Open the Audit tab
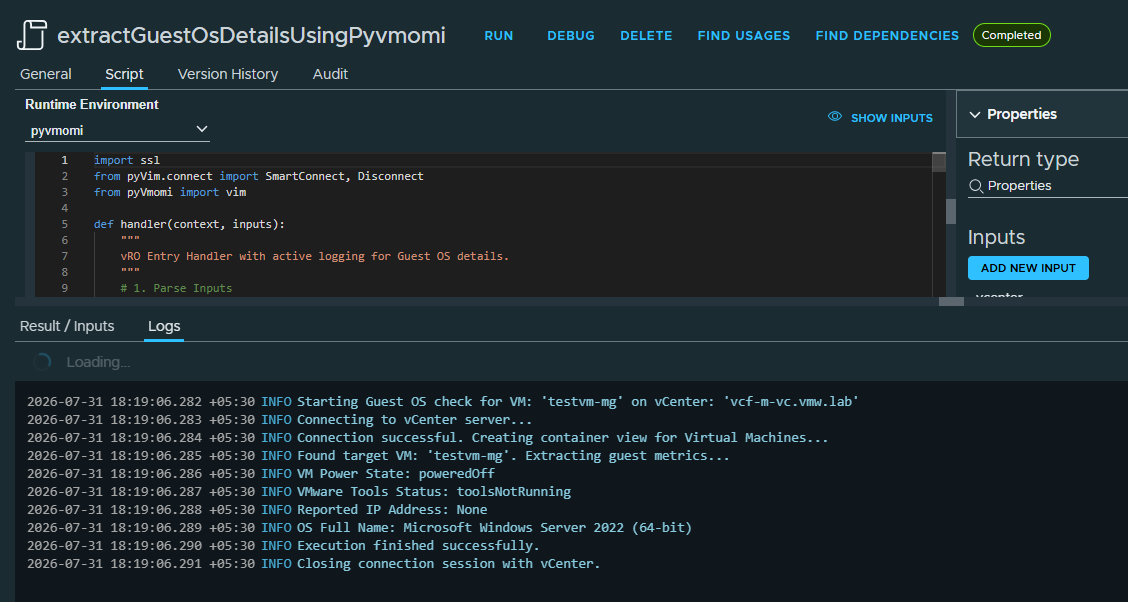 pos(330,74)
